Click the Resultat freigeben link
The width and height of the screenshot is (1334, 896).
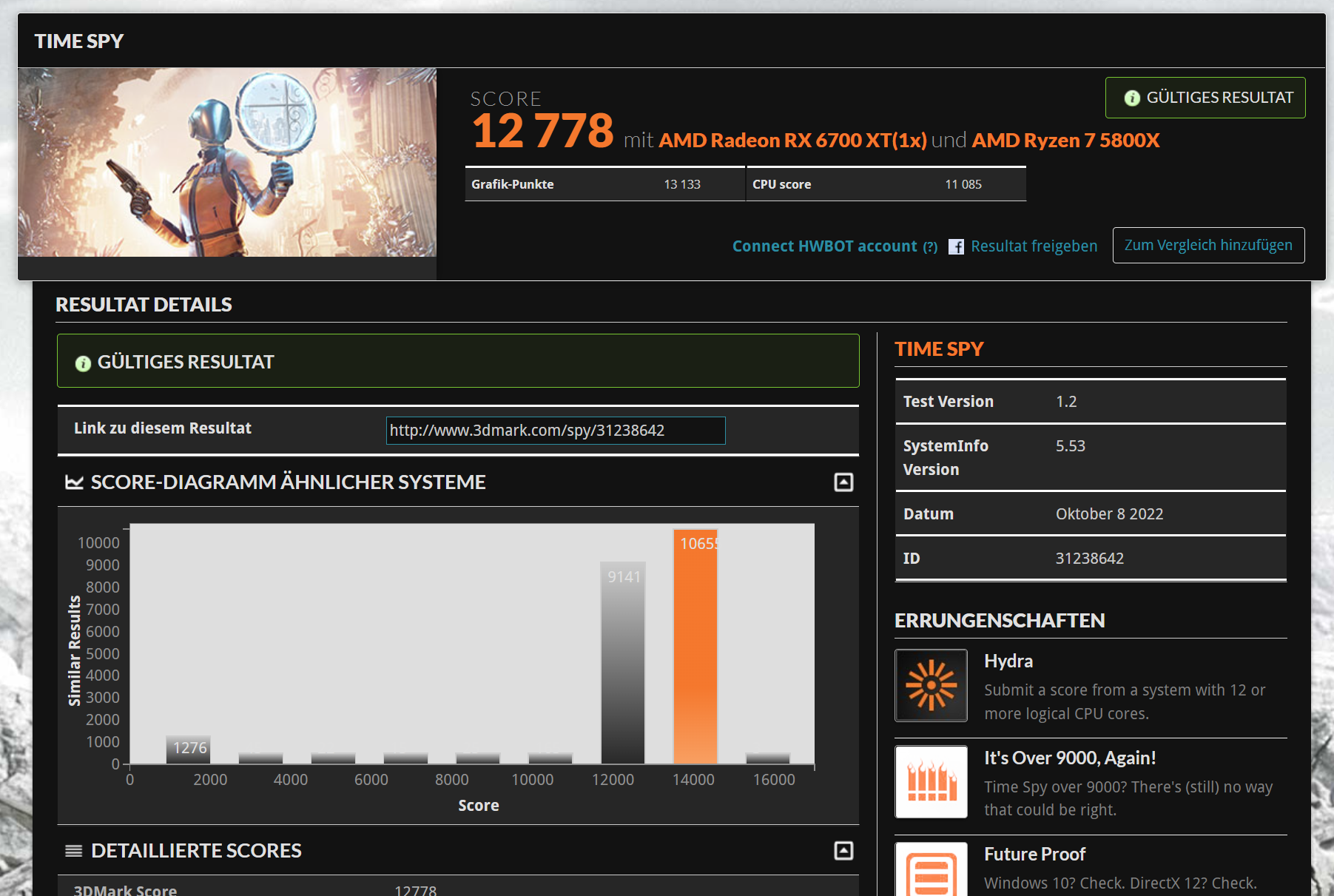[1034, 246]
